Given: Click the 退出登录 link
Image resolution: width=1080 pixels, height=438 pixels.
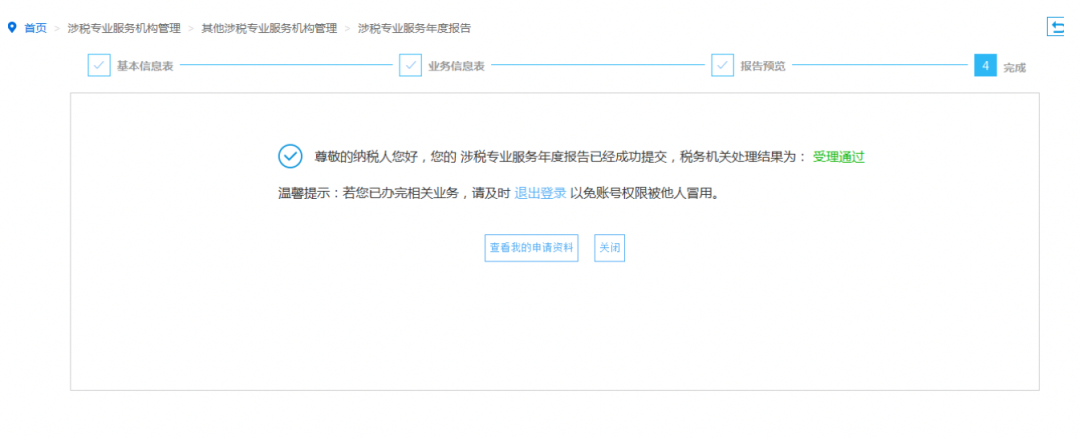Looking at the screenshot, I should 540,194.
